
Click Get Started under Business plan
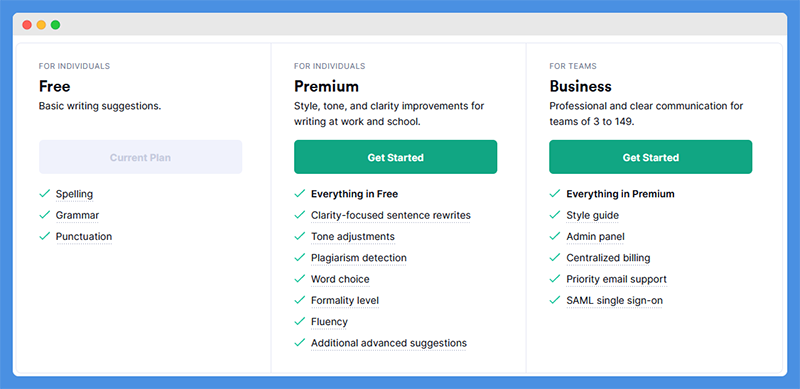point(651,157)
